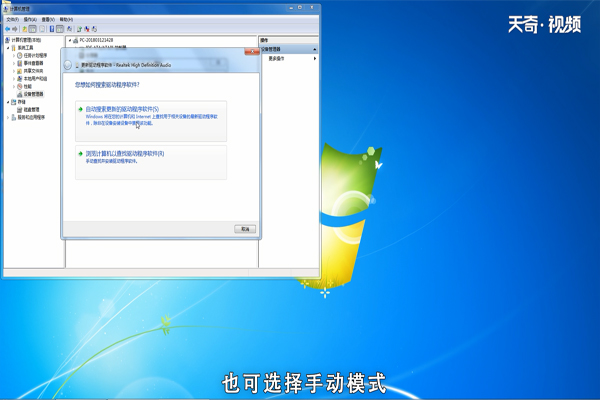Image resolution: width=600 pixels, height=400 pixels.
Task: Click the blue Help icon in toolbar
Action: (x=52, y=29)
